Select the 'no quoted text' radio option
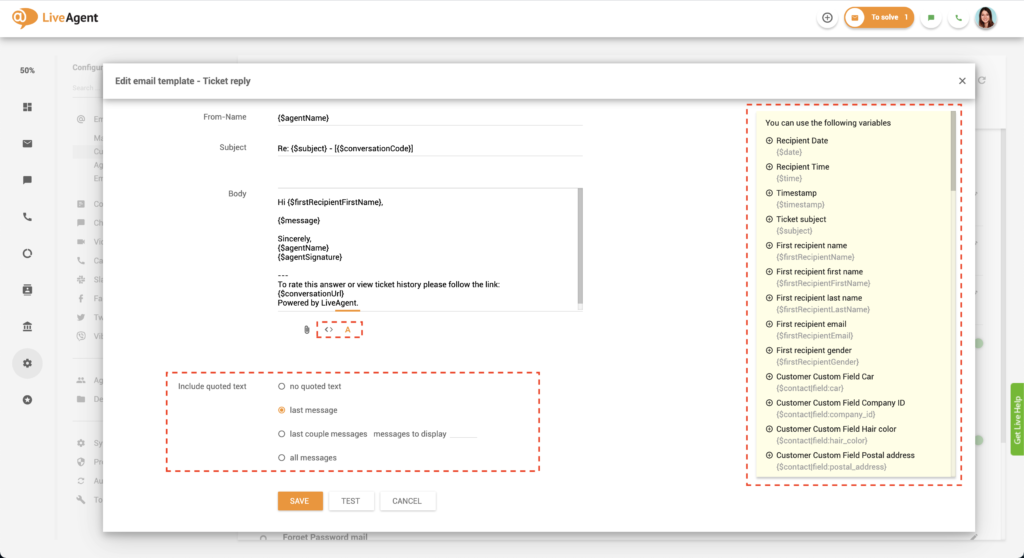Screen dimensions: 1024x558 coord(282,386)
